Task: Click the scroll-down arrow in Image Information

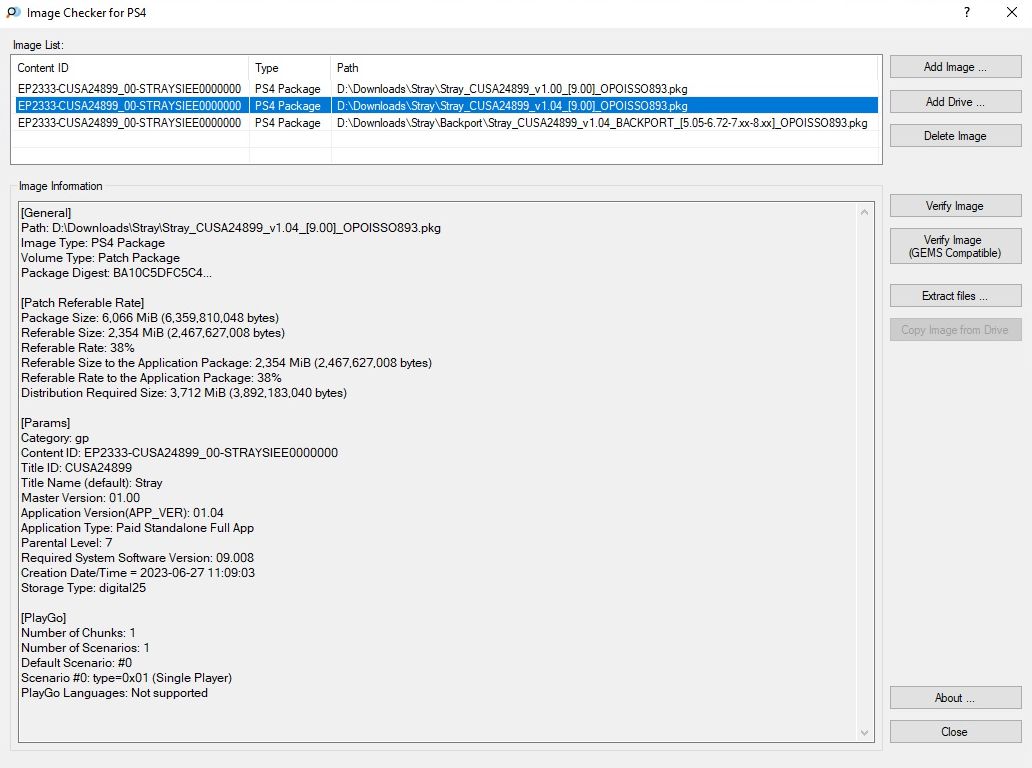Action: click(x=864, y=733)
